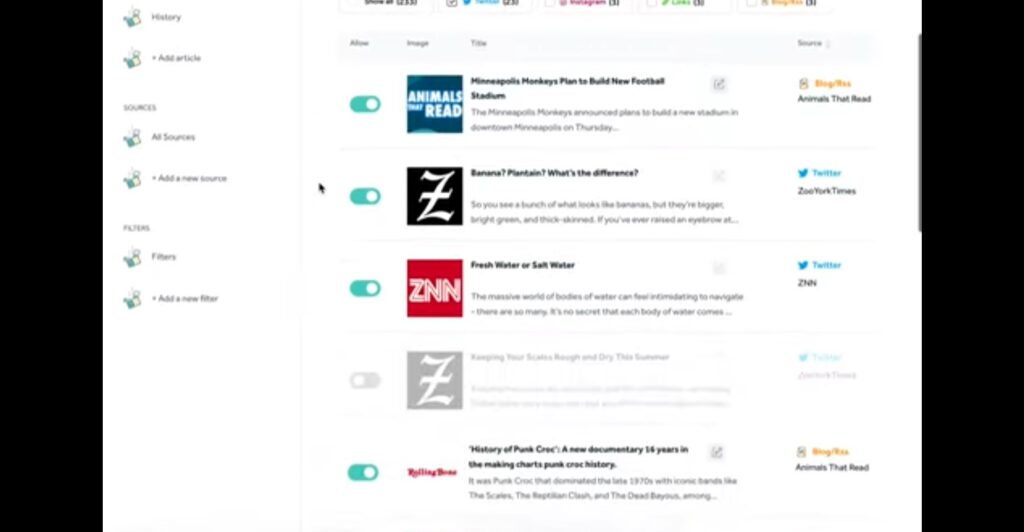The width and height of the screenshot is (1024, 532).
Task: Click the page vertical scrollbar
Action: (920, 131)
